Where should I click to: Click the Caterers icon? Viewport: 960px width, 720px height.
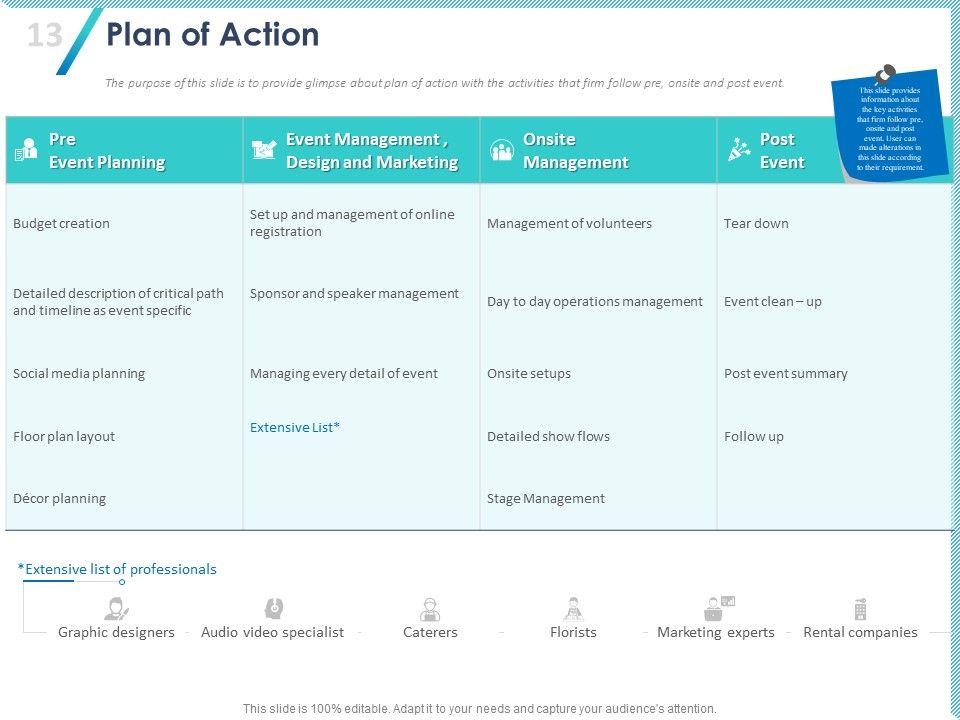[x=430, y=609]
